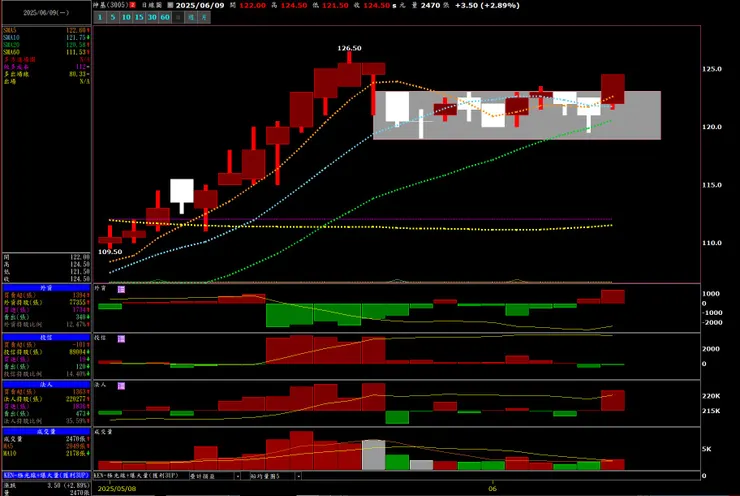Select the 60-minute timeframe button
740x496 pixels.
[x=165, y=17]
